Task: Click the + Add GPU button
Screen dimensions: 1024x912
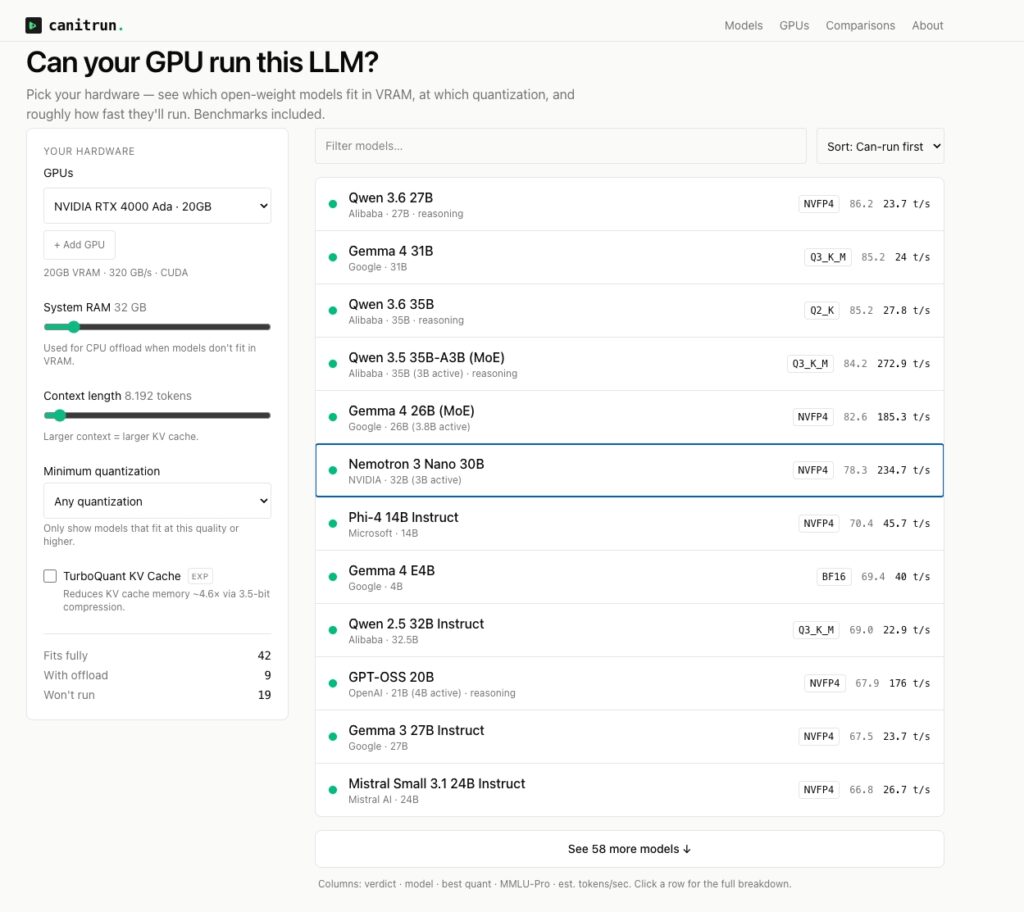Action: (x=79, y=245)
